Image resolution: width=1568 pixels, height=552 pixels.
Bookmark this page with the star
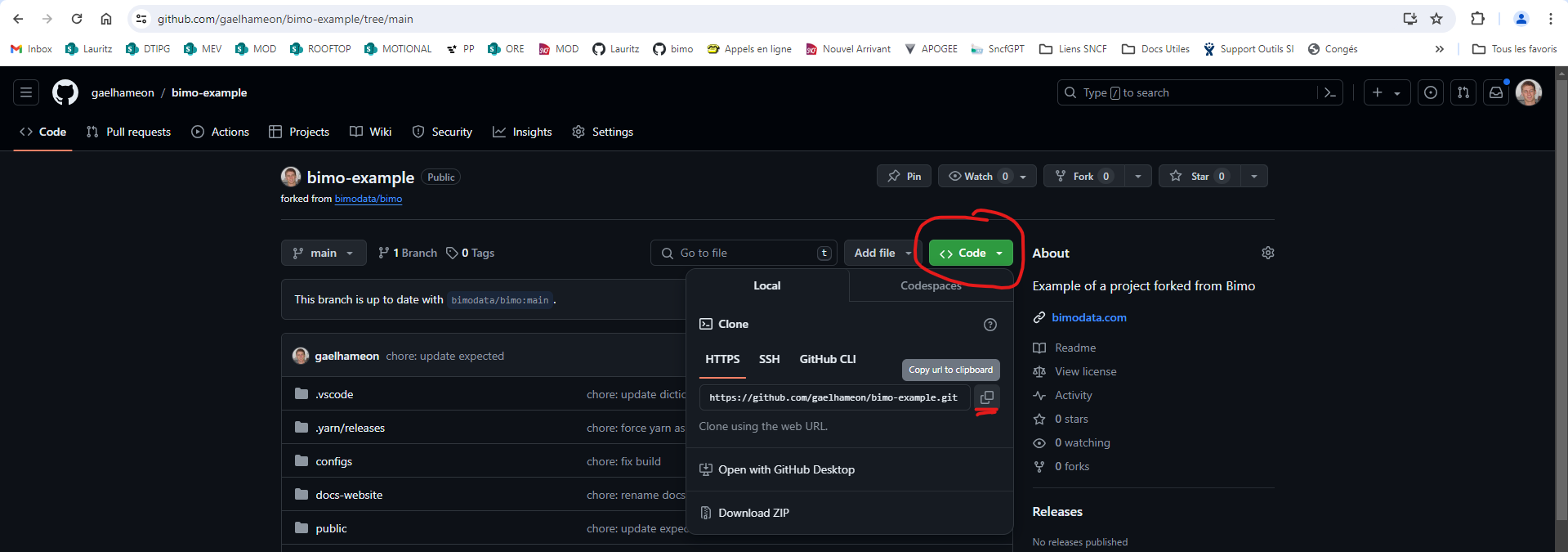[x=1436, y=19]
